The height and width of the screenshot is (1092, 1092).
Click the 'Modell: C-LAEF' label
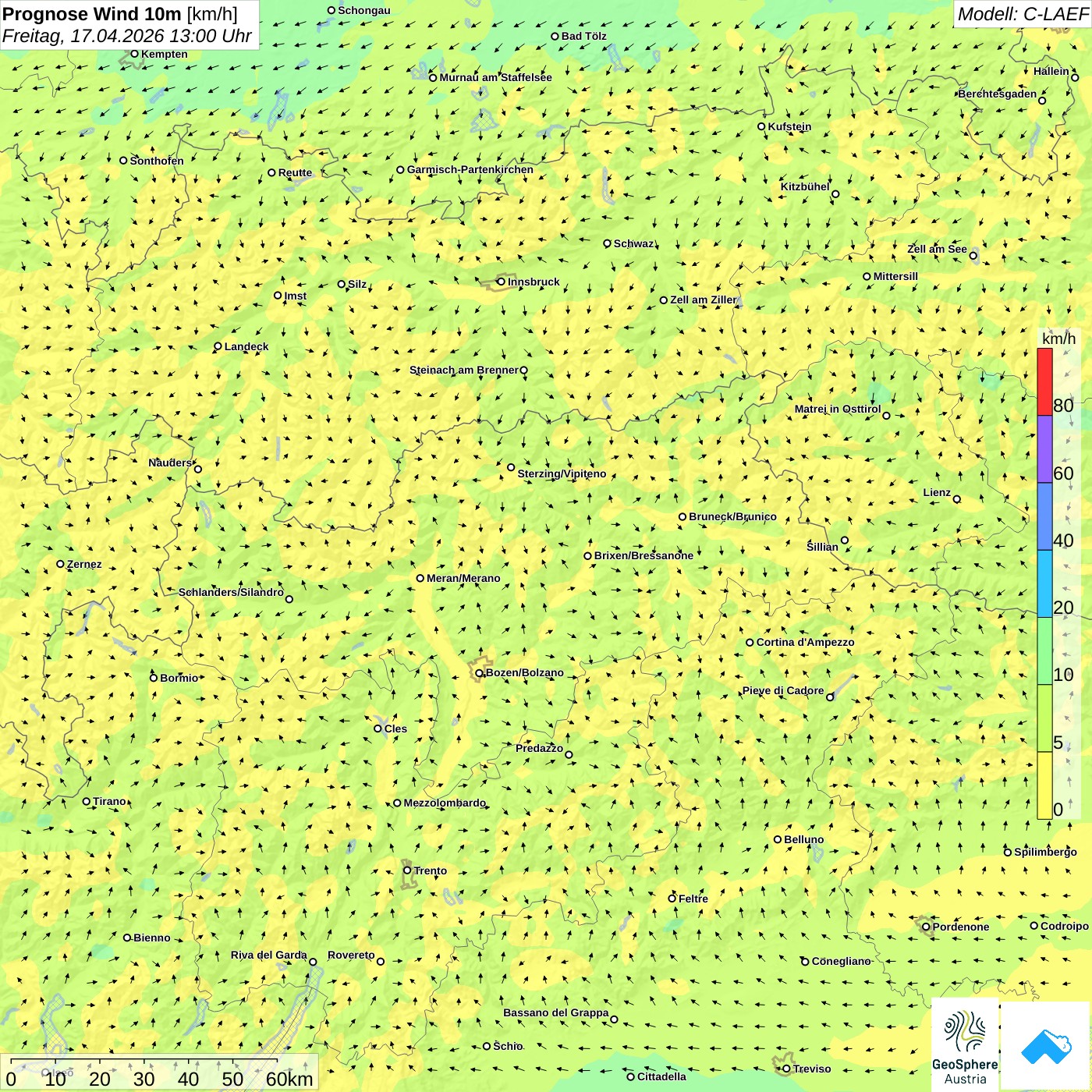coord(1023,14)
